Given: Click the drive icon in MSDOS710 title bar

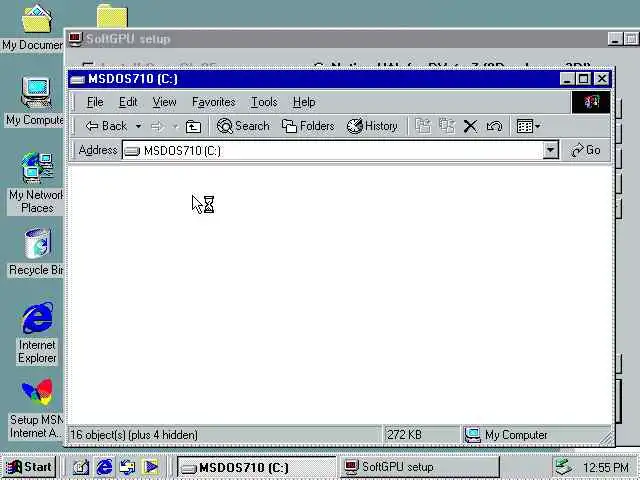Looking at the screenshot, I should [x=77, y=79].
